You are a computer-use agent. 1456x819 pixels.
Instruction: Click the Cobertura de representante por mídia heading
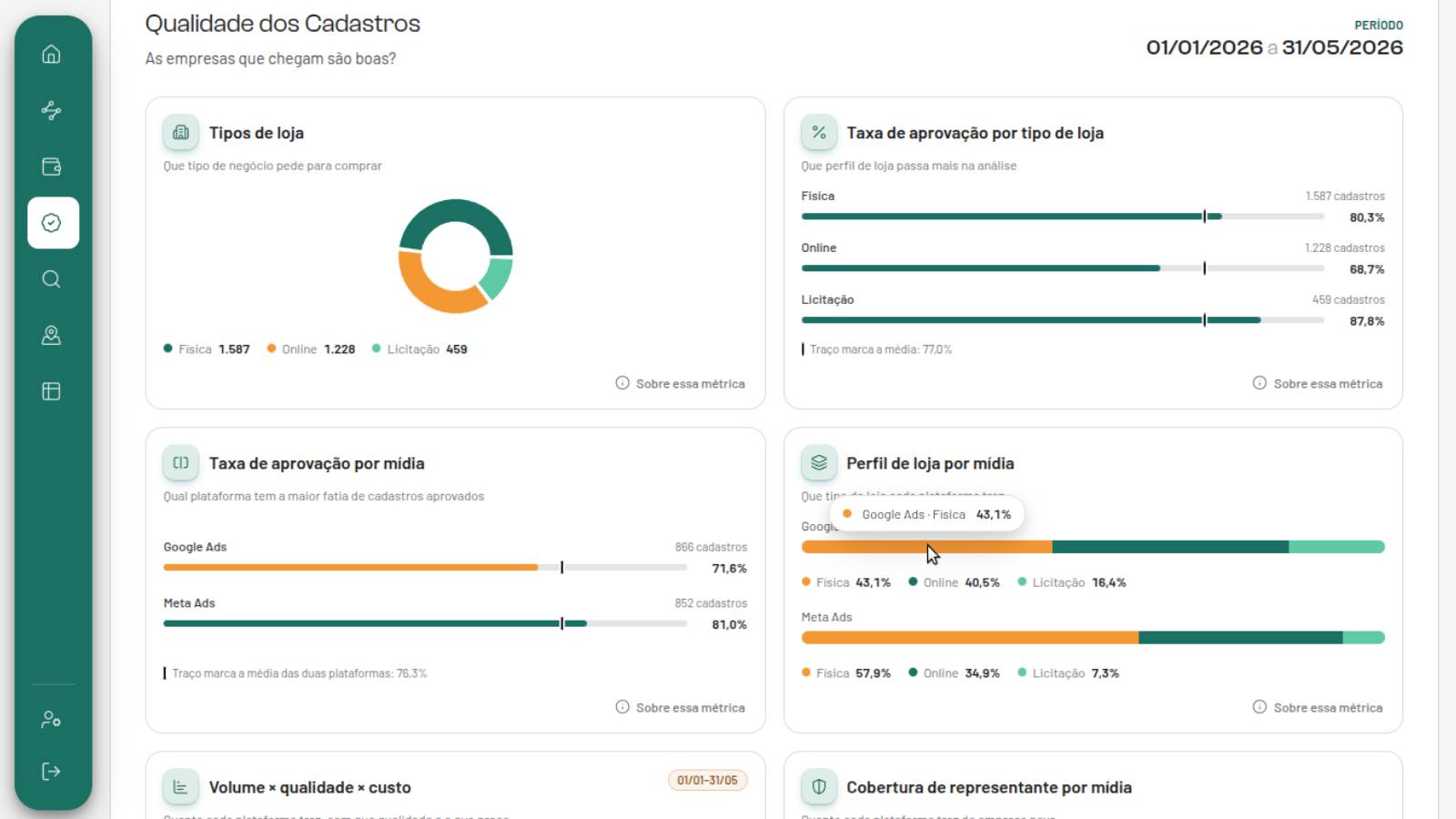[989, 788]
